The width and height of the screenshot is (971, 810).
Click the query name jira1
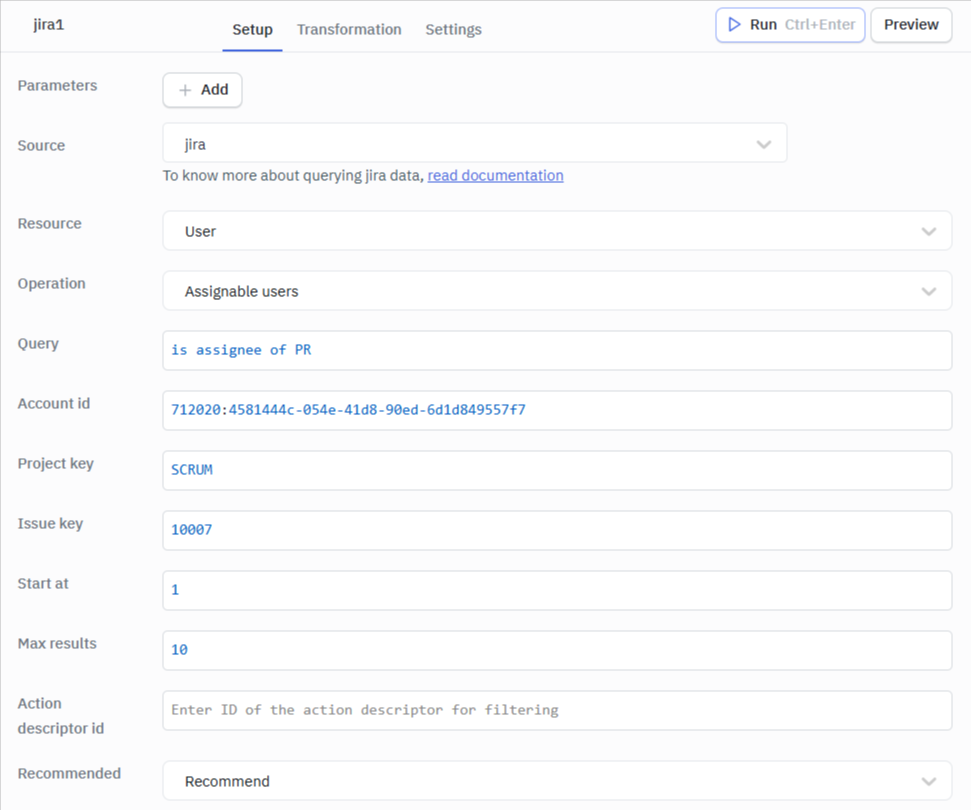point(49,25)
